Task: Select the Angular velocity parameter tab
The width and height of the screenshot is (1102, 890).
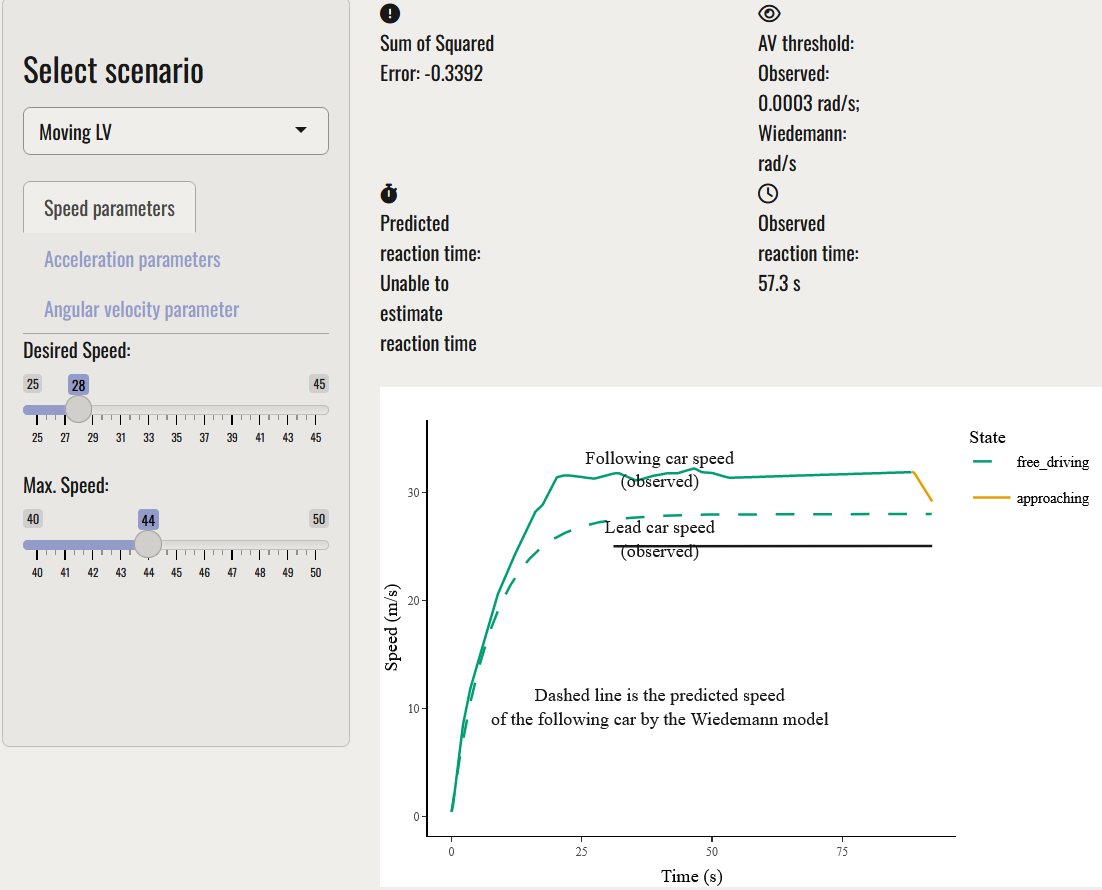Action: (141, 310)
